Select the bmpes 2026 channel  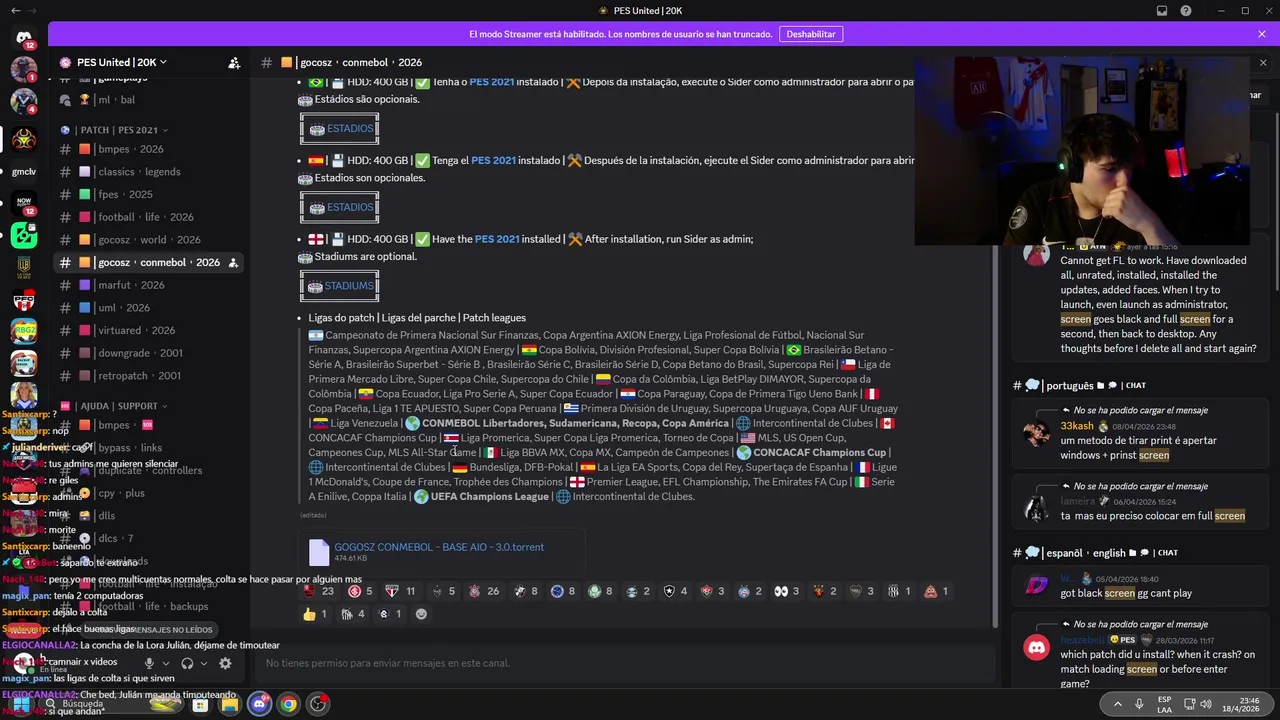point(147,149)
